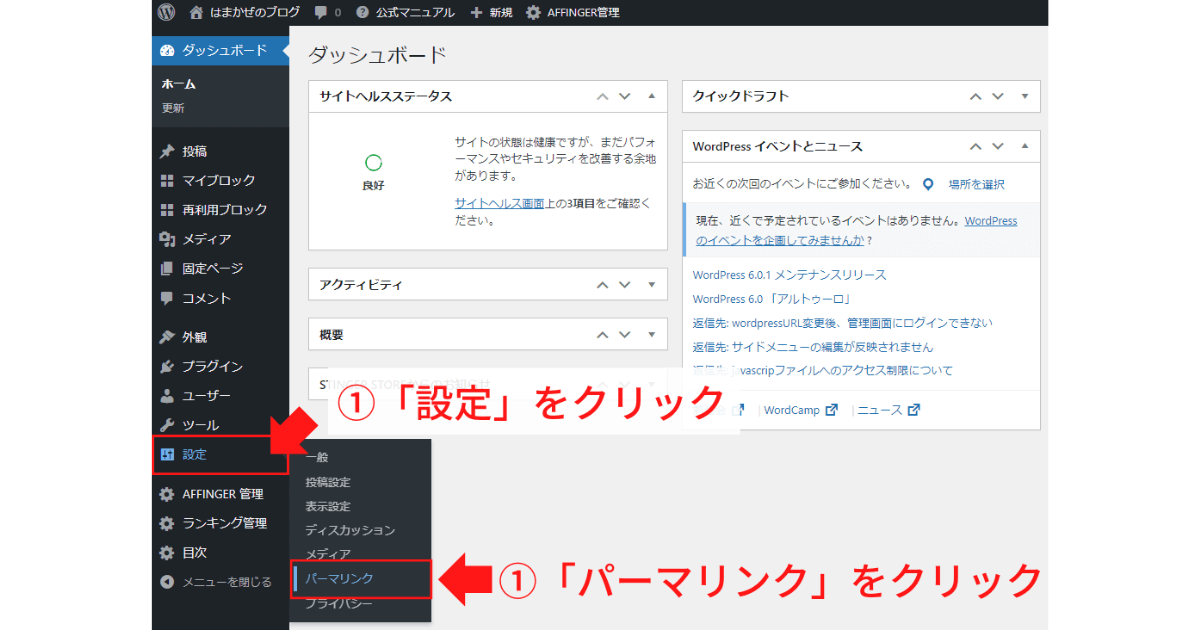Open AFFINGER管理 gear icon in the admin bar

tap(533, 12)
